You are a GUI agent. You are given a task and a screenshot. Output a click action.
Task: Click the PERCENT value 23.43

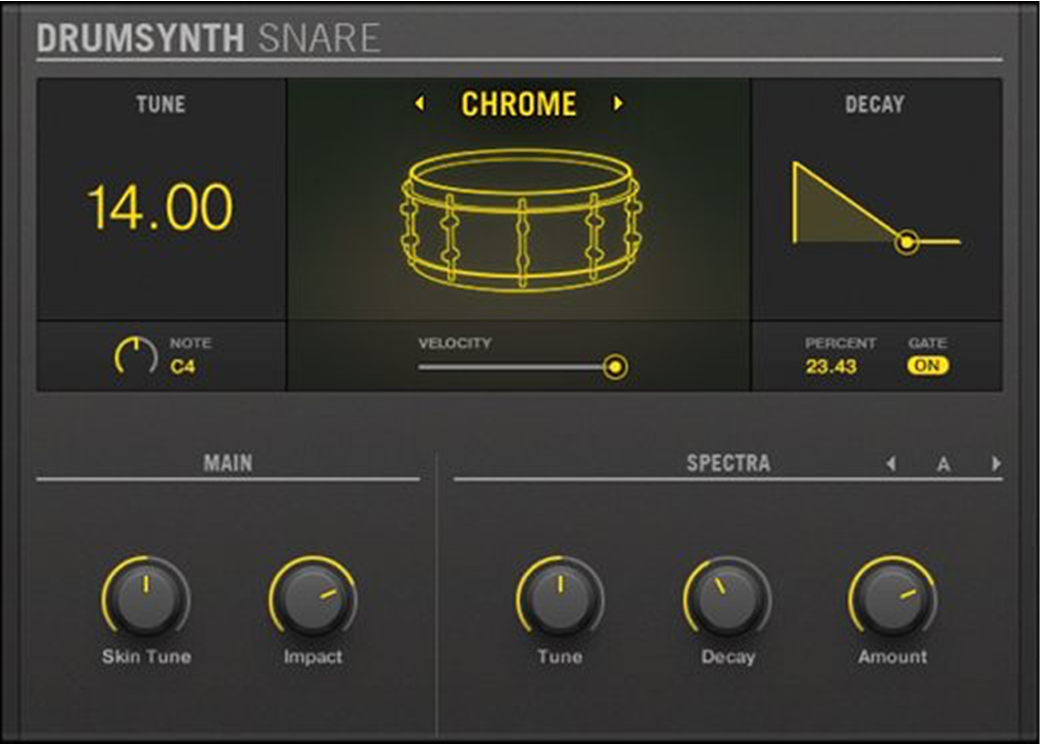point(831,366)
